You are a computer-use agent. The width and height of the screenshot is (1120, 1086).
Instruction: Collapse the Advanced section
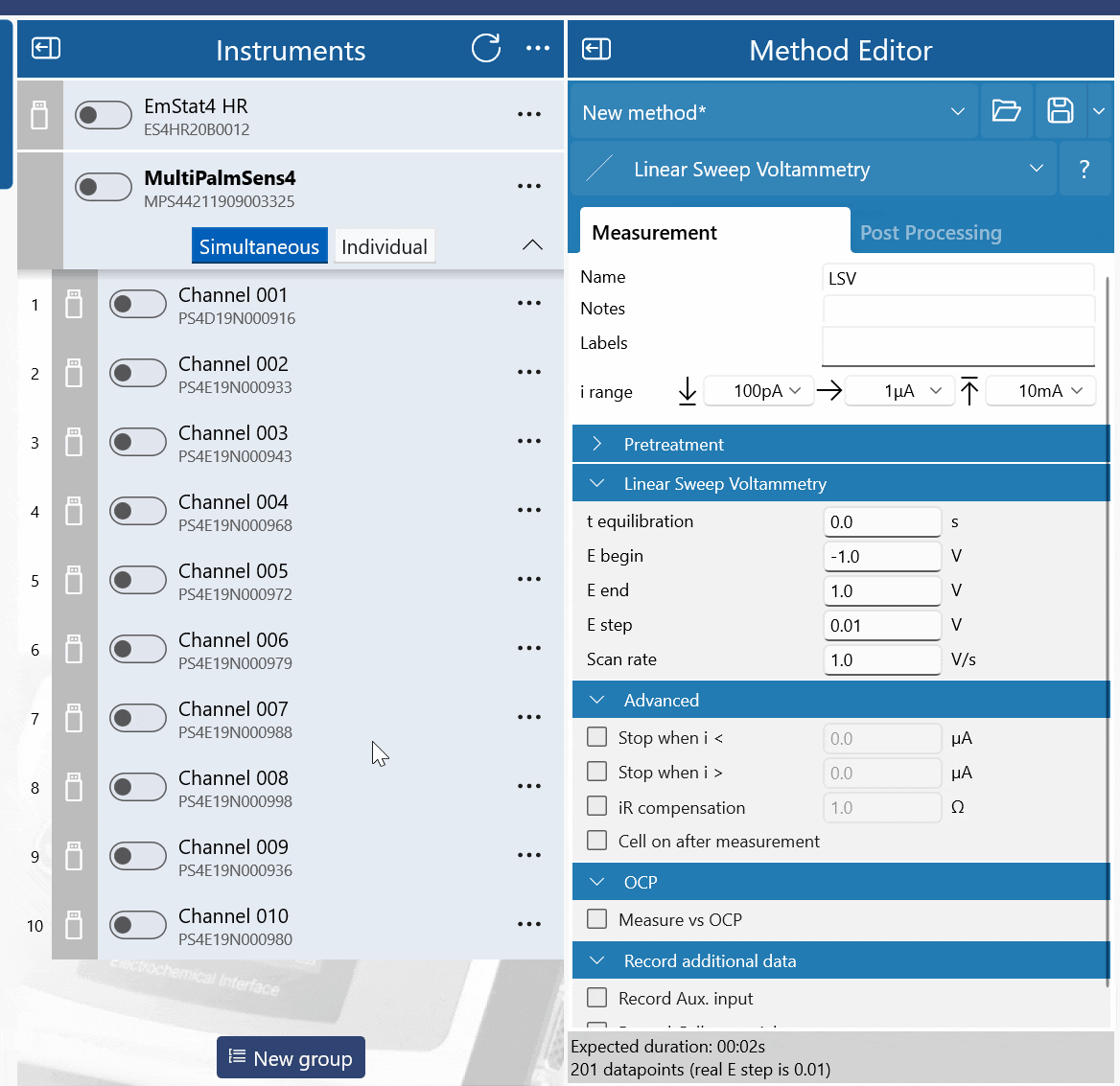coord(841,701)
